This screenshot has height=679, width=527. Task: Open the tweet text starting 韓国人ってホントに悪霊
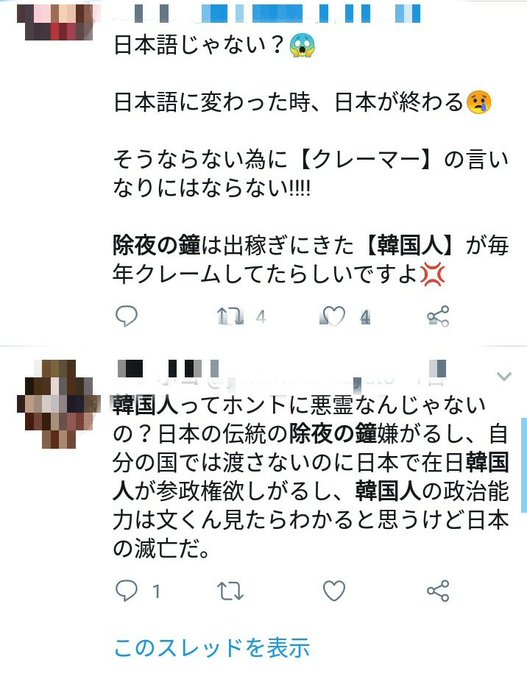click(311, 477)
